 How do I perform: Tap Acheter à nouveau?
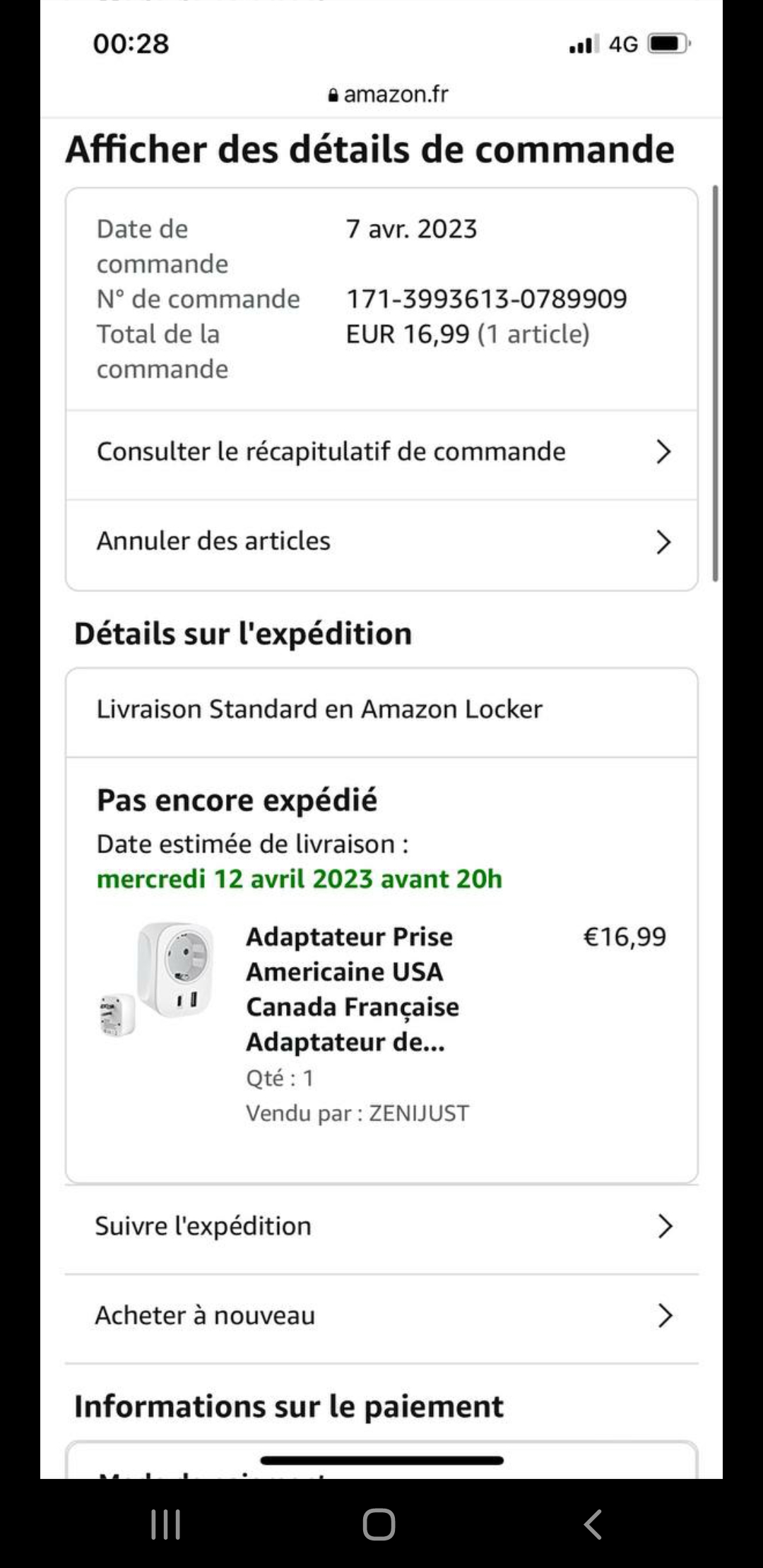coord(205,1315)
